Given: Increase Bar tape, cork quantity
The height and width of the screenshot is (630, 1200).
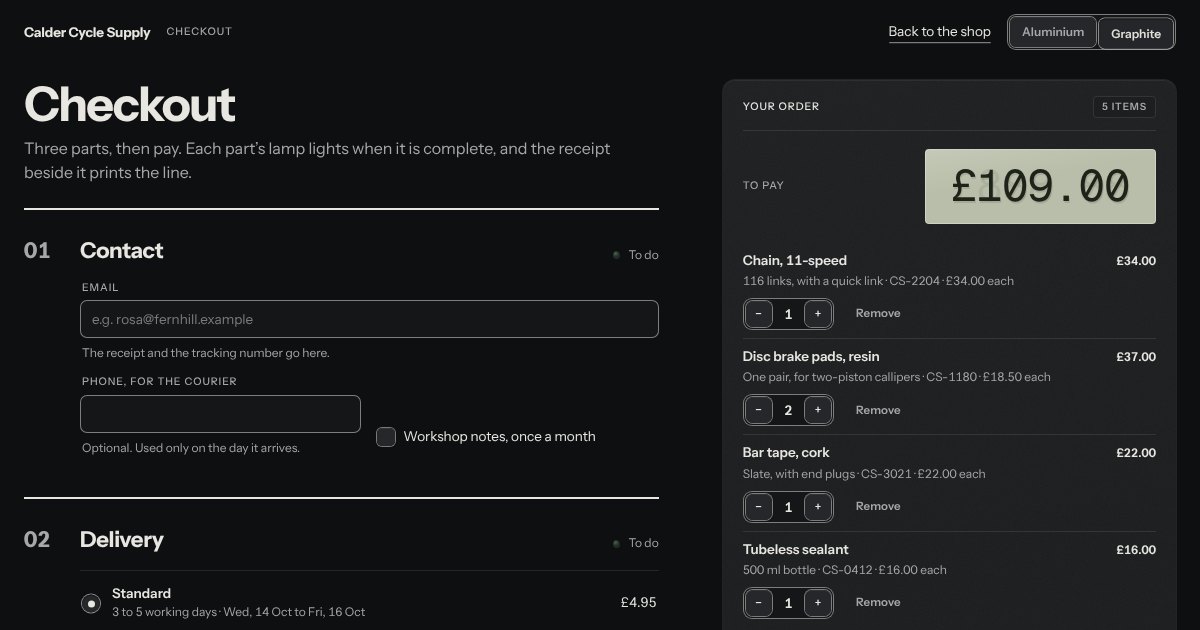Looking at the screenshot, I should (818, 507).
